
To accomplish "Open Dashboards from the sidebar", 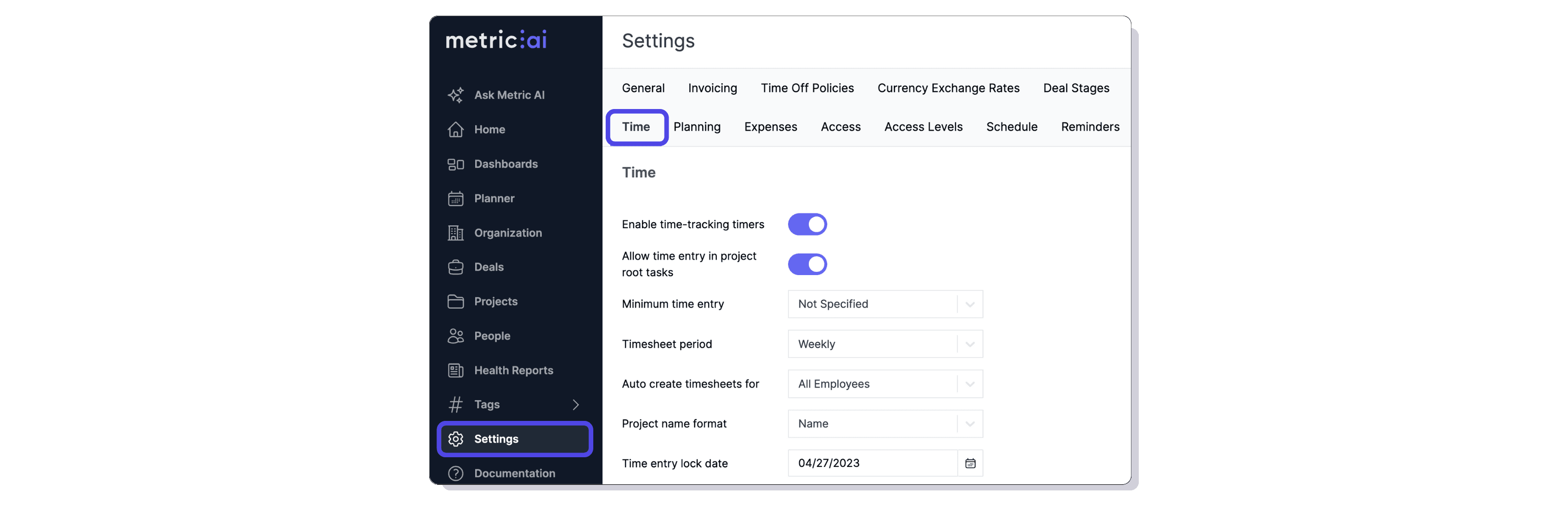I will (506, 163).
